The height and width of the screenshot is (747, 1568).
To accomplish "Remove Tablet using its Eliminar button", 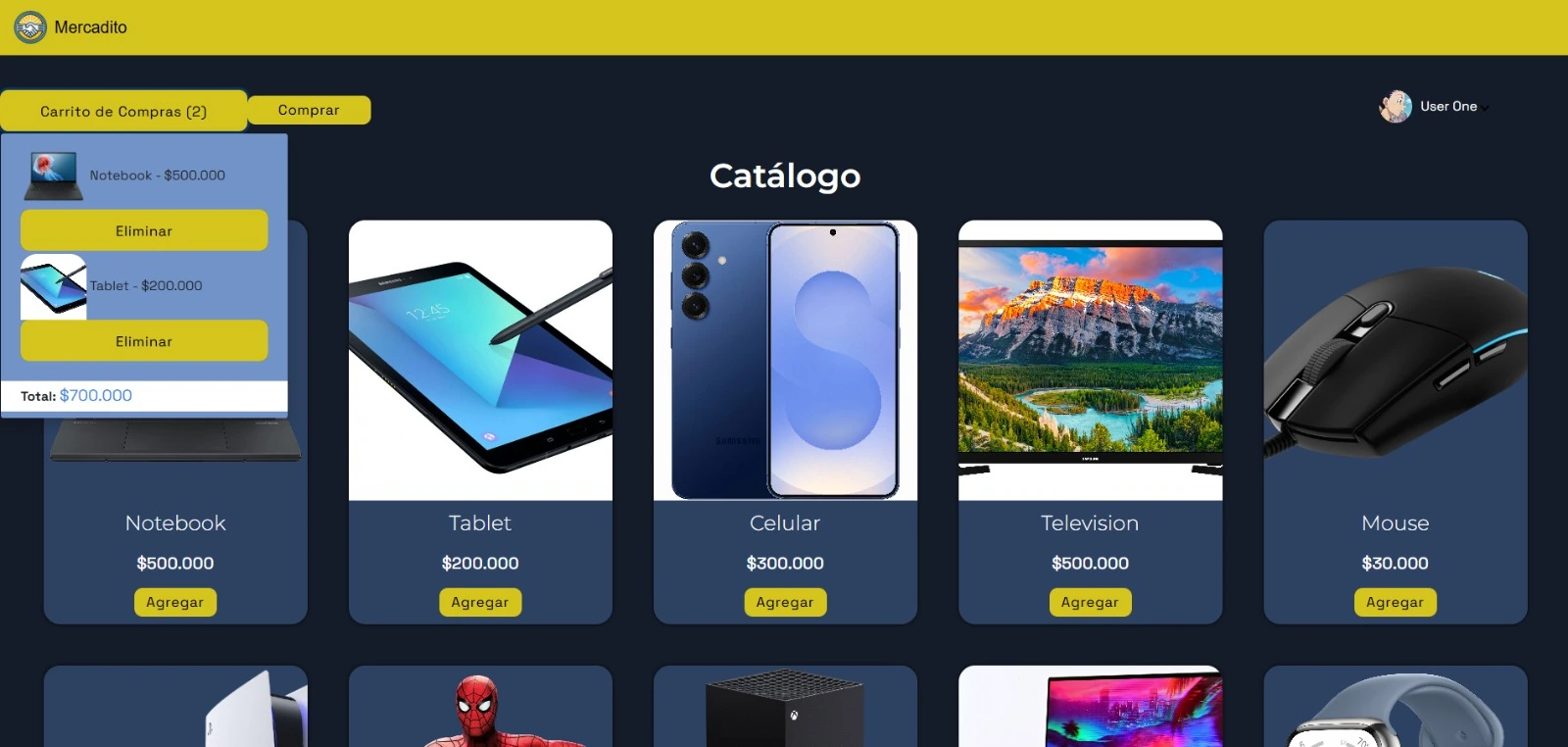I will [144, 341].
